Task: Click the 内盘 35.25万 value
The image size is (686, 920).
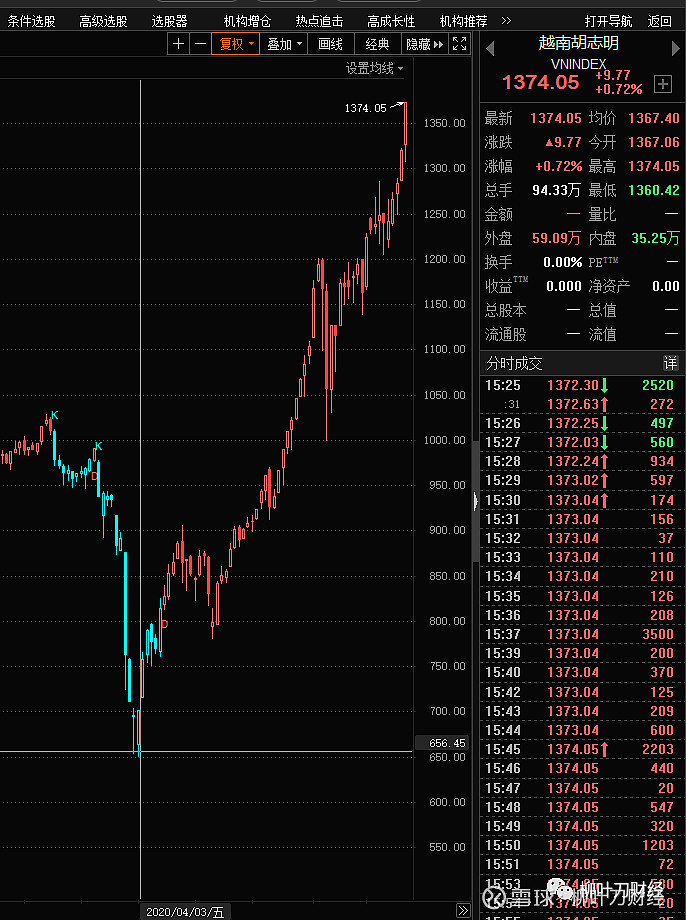Action: coord(655,238)
